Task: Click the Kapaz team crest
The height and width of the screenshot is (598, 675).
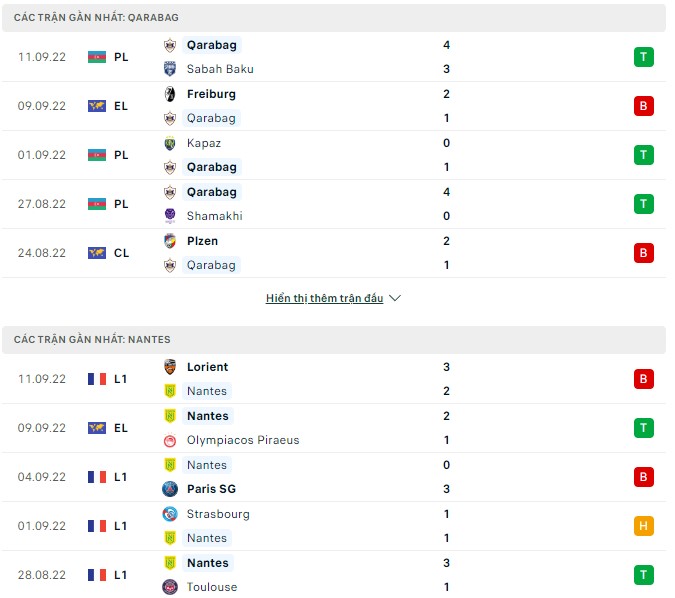Action: pos(170,143)
